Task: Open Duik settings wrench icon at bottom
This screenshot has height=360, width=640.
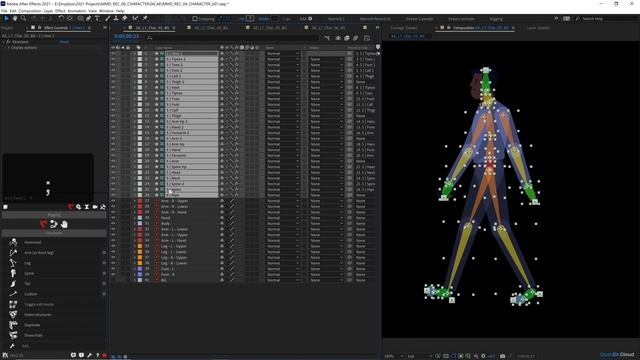Action: 89,356
